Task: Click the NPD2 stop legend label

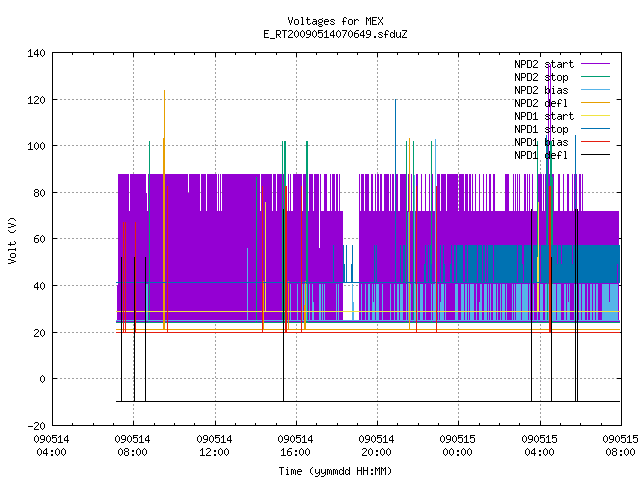Action: point(541,77)
